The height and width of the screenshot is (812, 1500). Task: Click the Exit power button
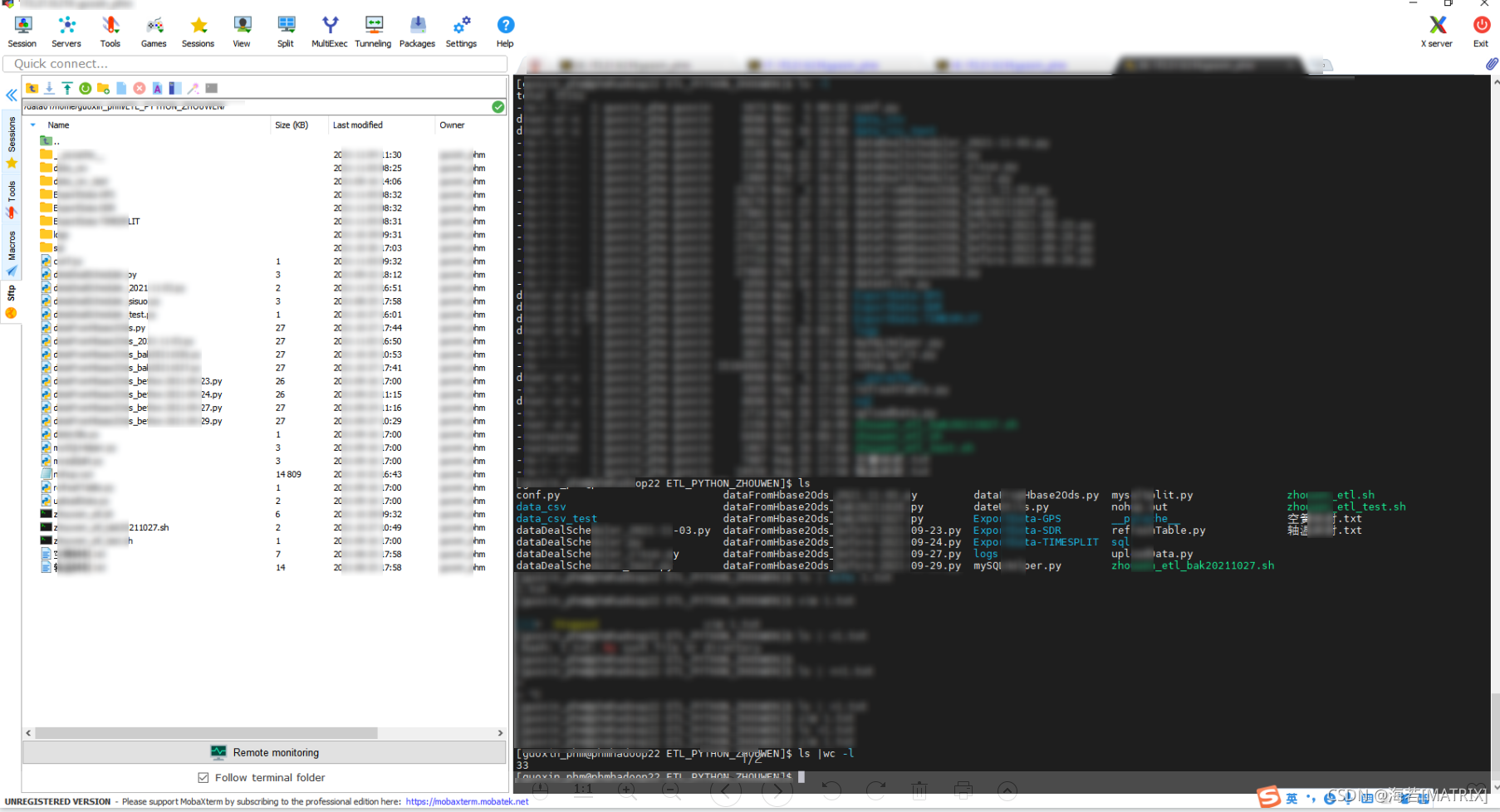(1481, 32)
